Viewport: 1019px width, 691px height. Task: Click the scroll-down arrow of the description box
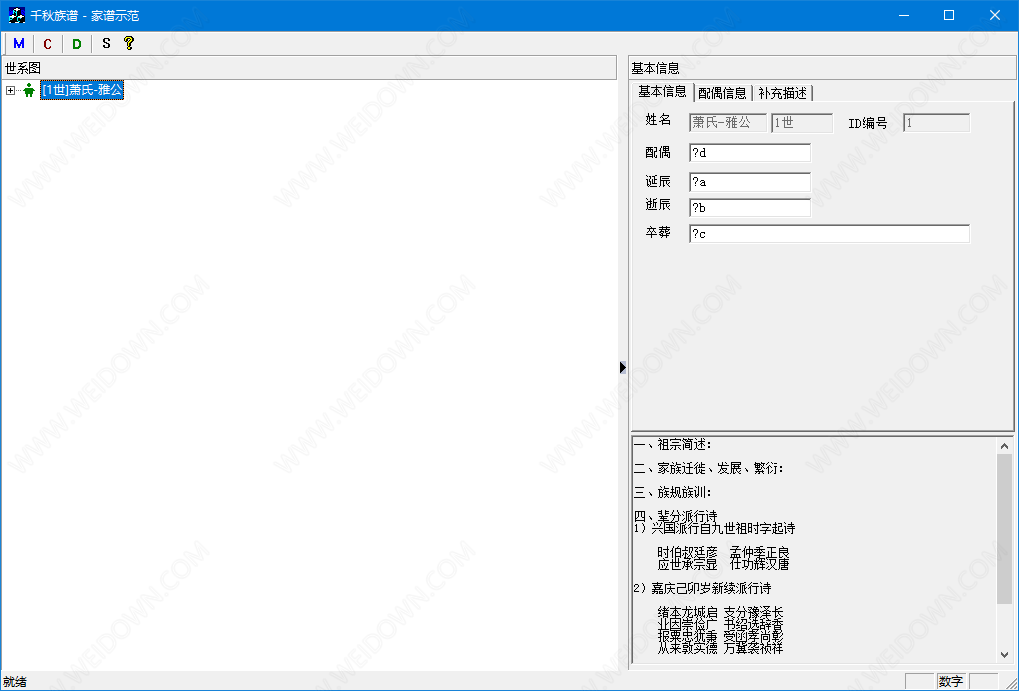pos(1004,655)
